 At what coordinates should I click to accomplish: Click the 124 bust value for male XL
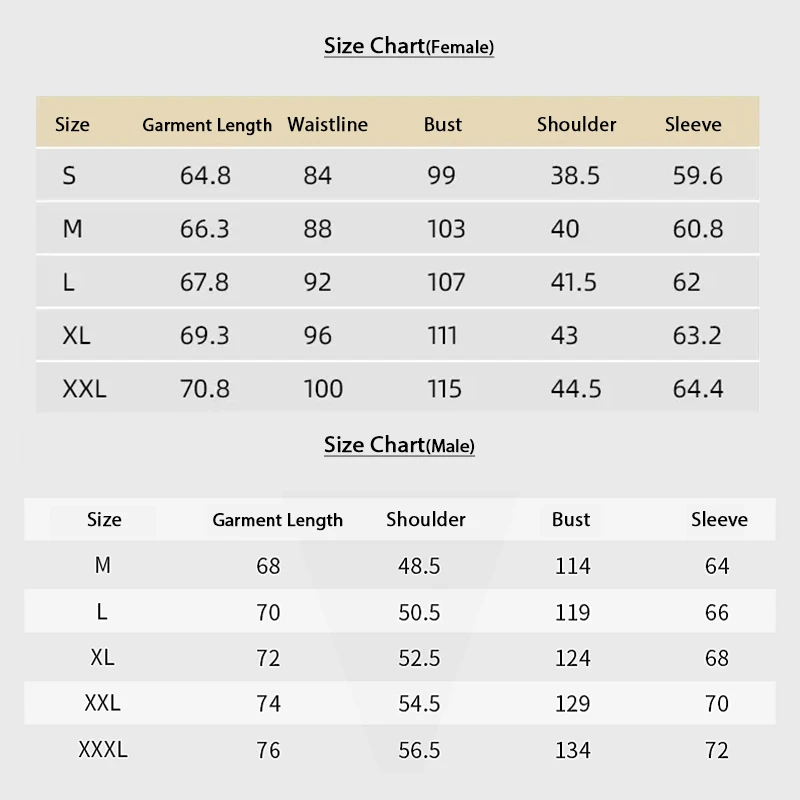(573, 658)
